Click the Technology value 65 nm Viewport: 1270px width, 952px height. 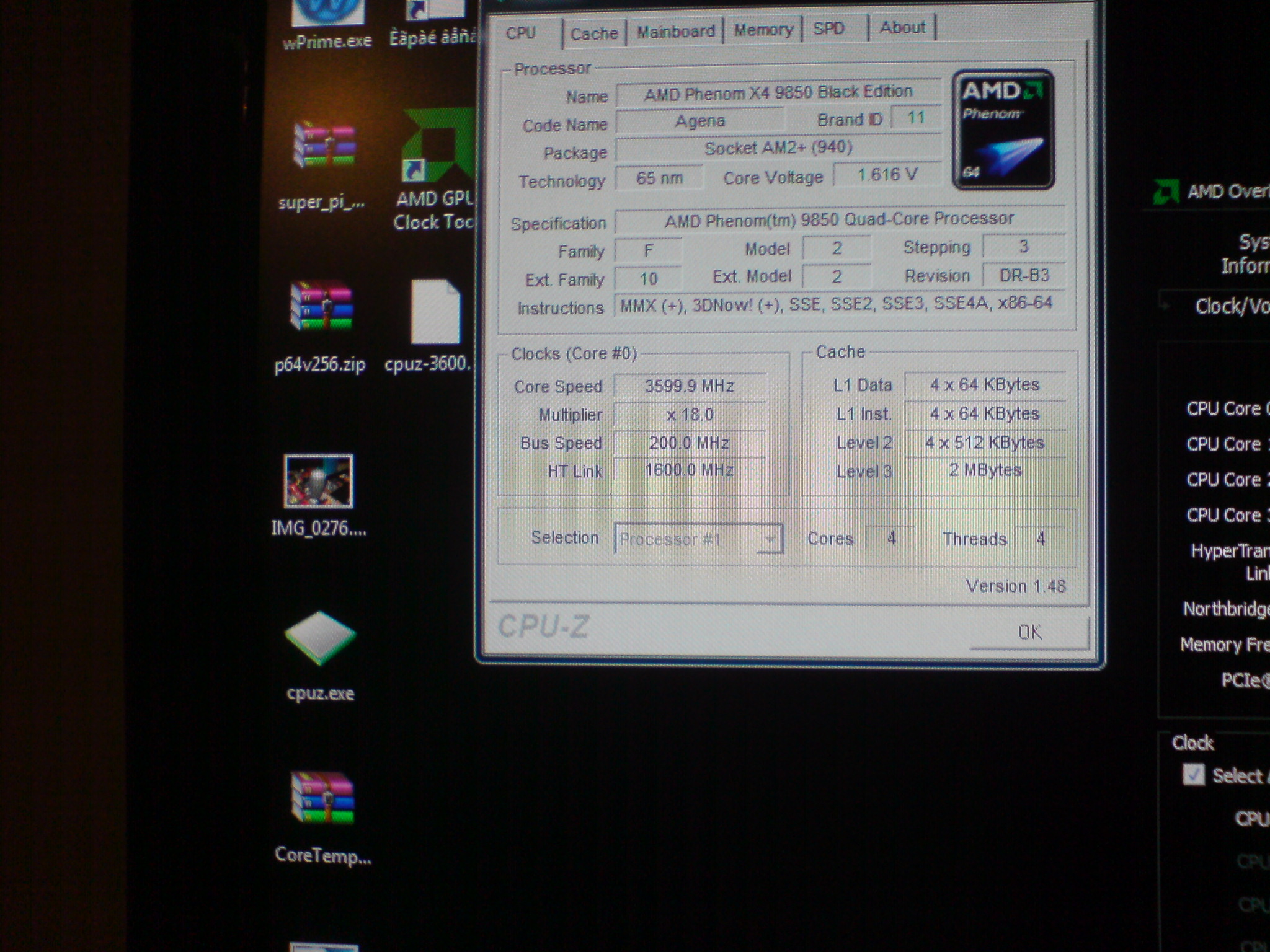659,178
